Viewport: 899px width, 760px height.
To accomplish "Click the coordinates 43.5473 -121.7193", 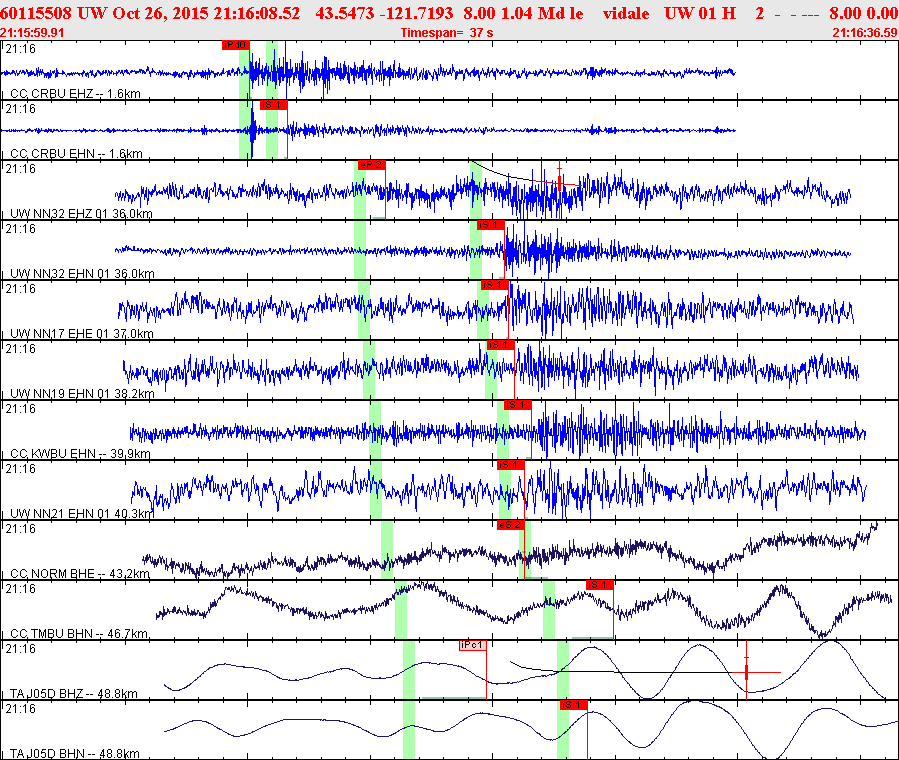I will tap(384, 13).
